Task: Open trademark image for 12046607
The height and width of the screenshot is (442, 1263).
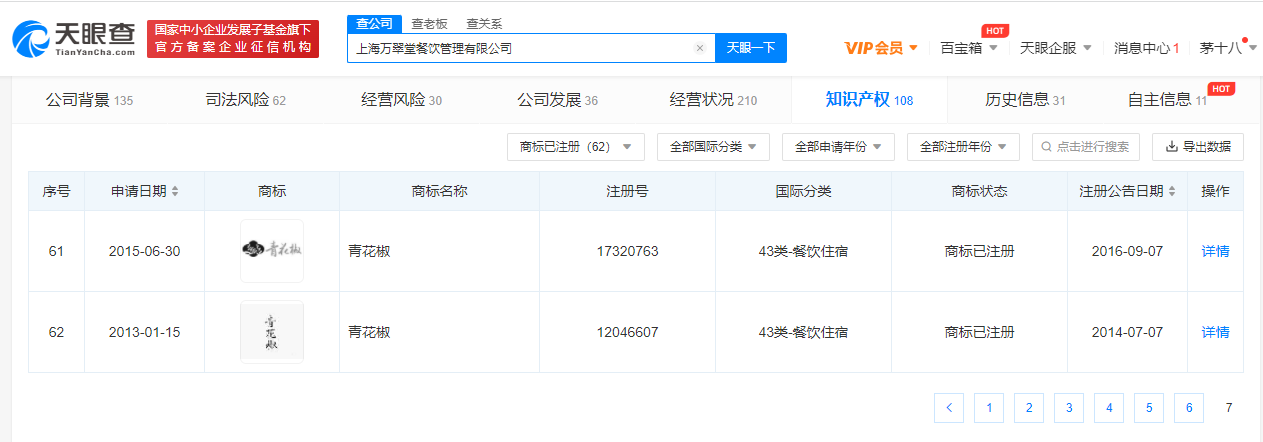Action: (x=272, y=332)
